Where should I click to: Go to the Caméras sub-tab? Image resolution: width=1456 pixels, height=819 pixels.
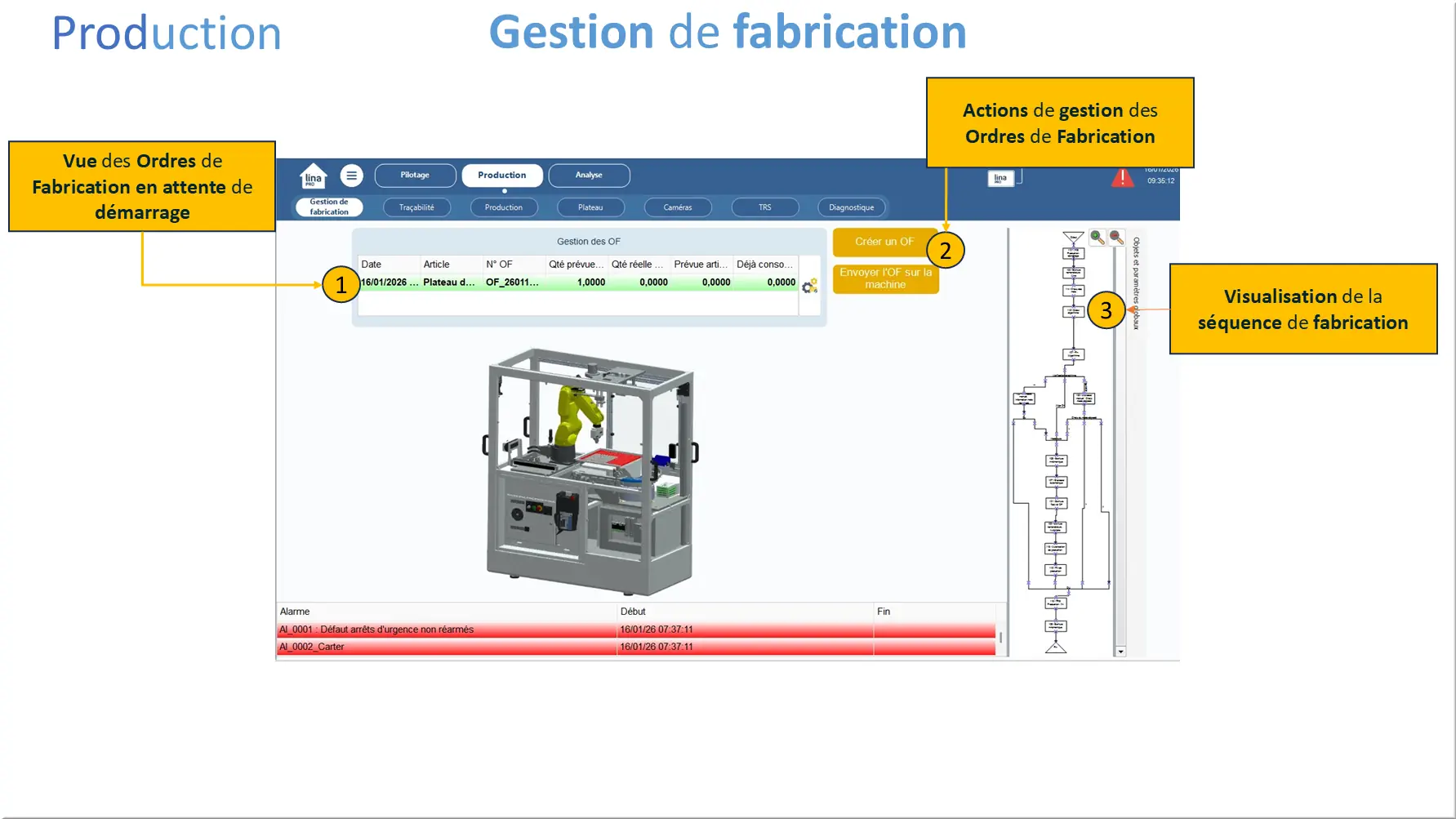[677, 207]
